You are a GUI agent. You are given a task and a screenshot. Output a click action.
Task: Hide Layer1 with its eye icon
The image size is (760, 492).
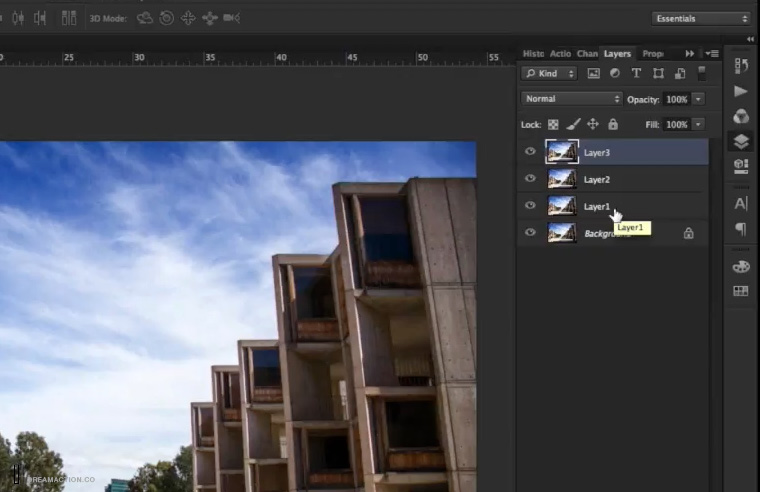point(530,206)
